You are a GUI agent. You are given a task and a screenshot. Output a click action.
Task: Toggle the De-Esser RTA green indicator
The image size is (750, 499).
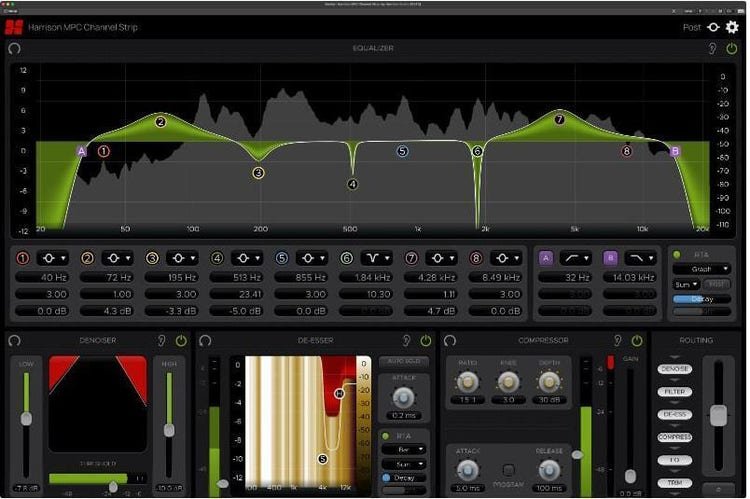(386, 436)
